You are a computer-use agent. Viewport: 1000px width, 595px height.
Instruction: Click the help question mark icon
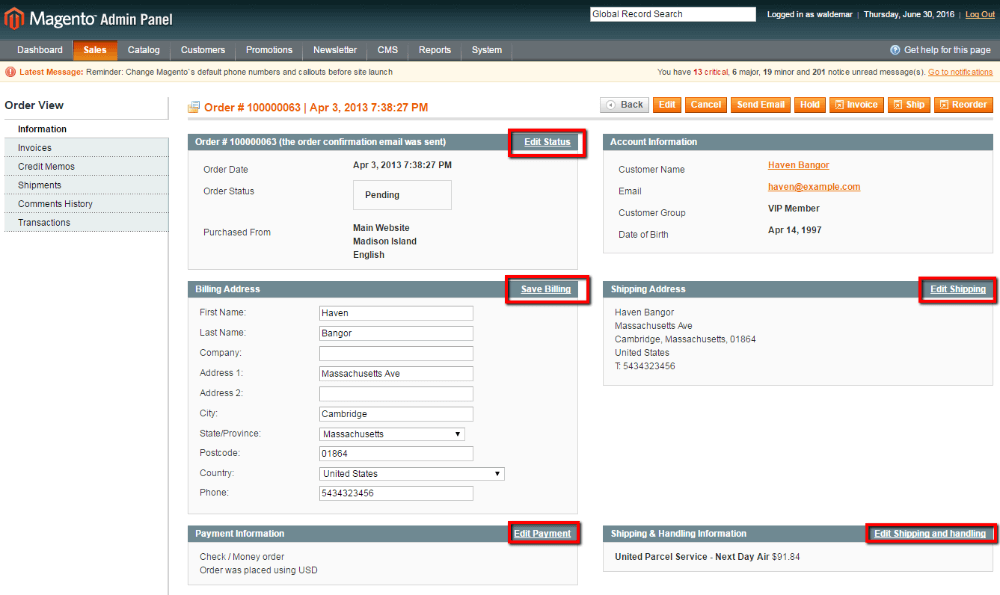(895, 50)
